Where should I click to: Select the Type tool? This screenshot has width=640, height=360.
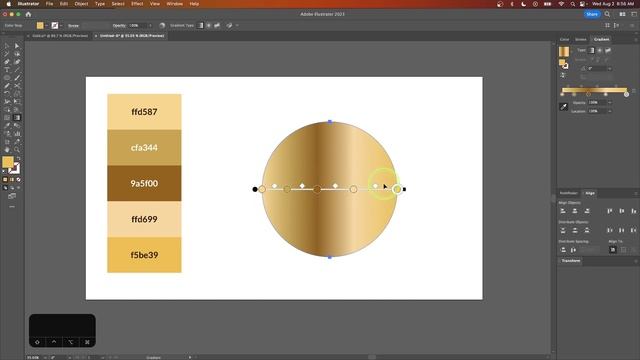(7, 70)
